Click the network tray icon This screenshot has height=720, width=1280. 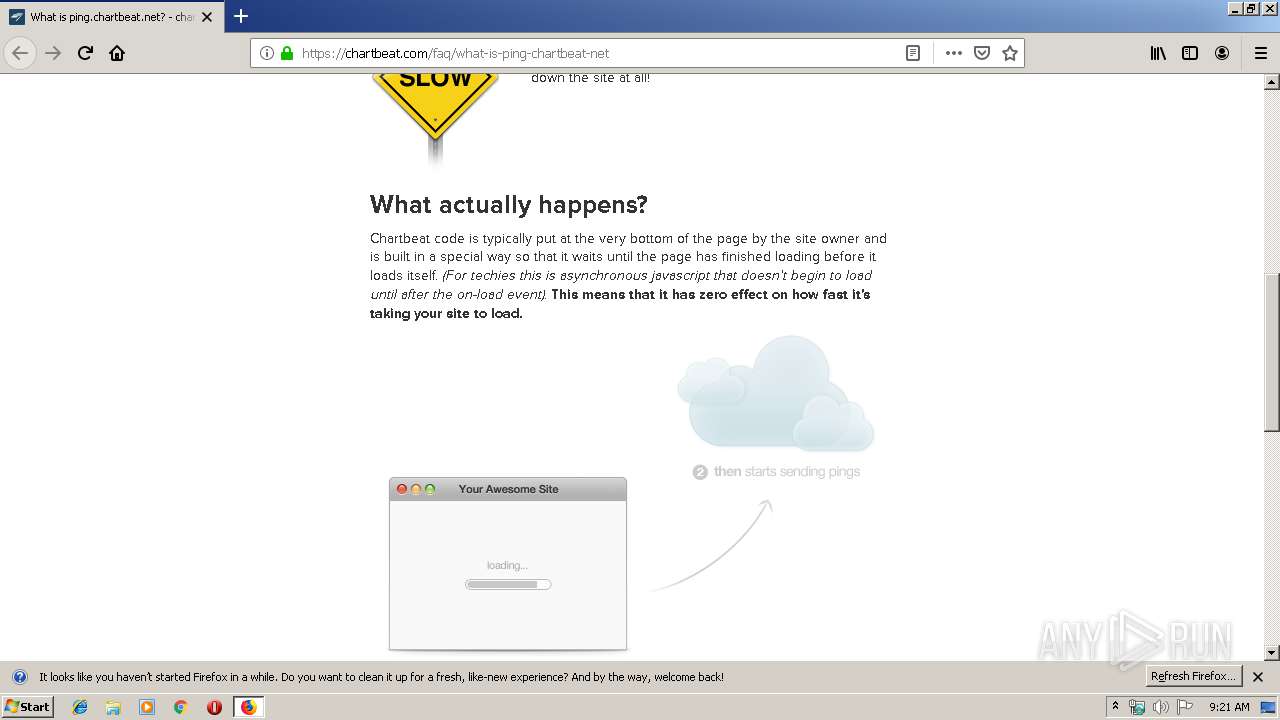[1137, 707]
